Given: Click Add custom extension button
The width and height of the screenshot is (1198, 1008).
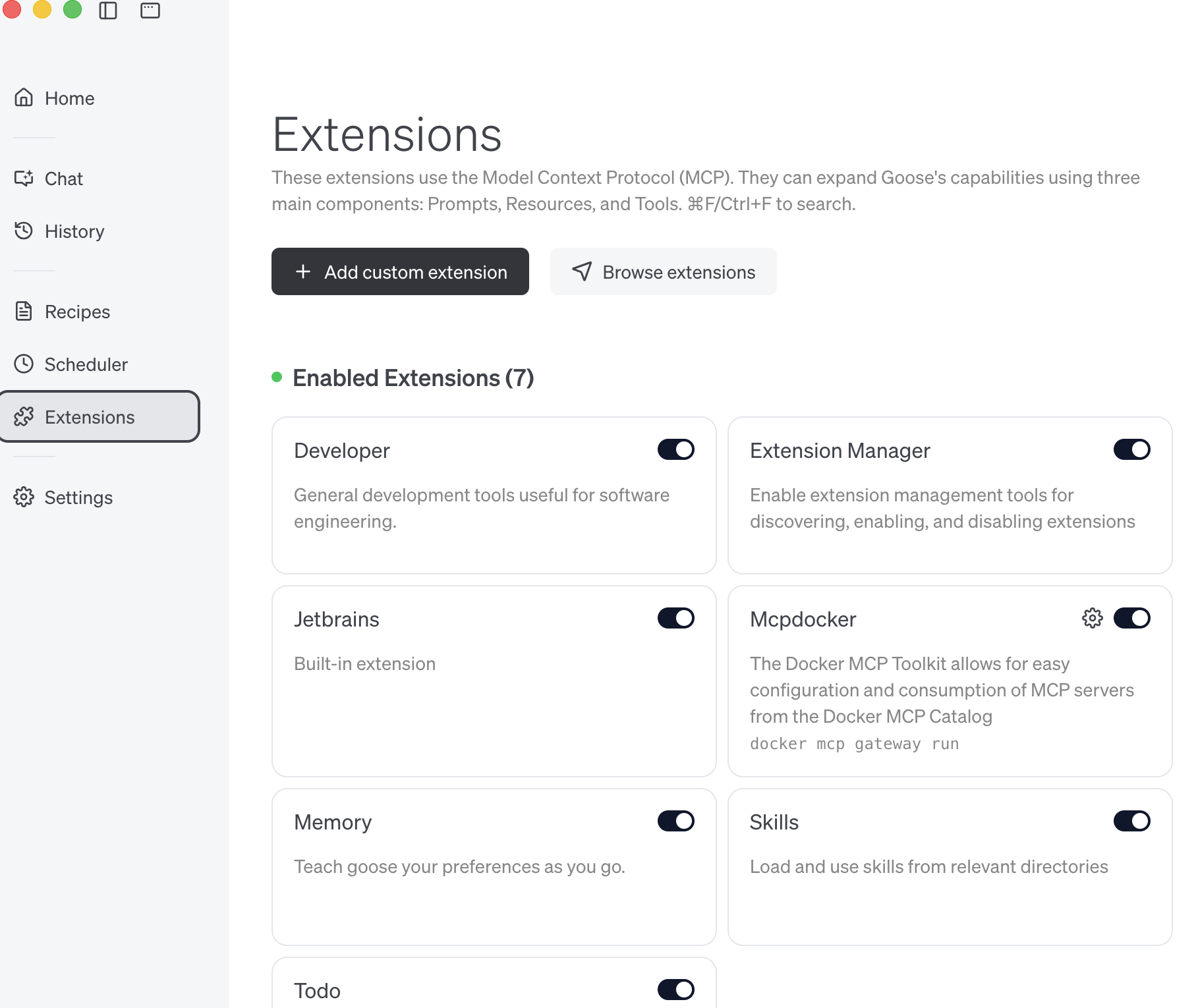Looking at the screenshot, I should pos(400,271).
